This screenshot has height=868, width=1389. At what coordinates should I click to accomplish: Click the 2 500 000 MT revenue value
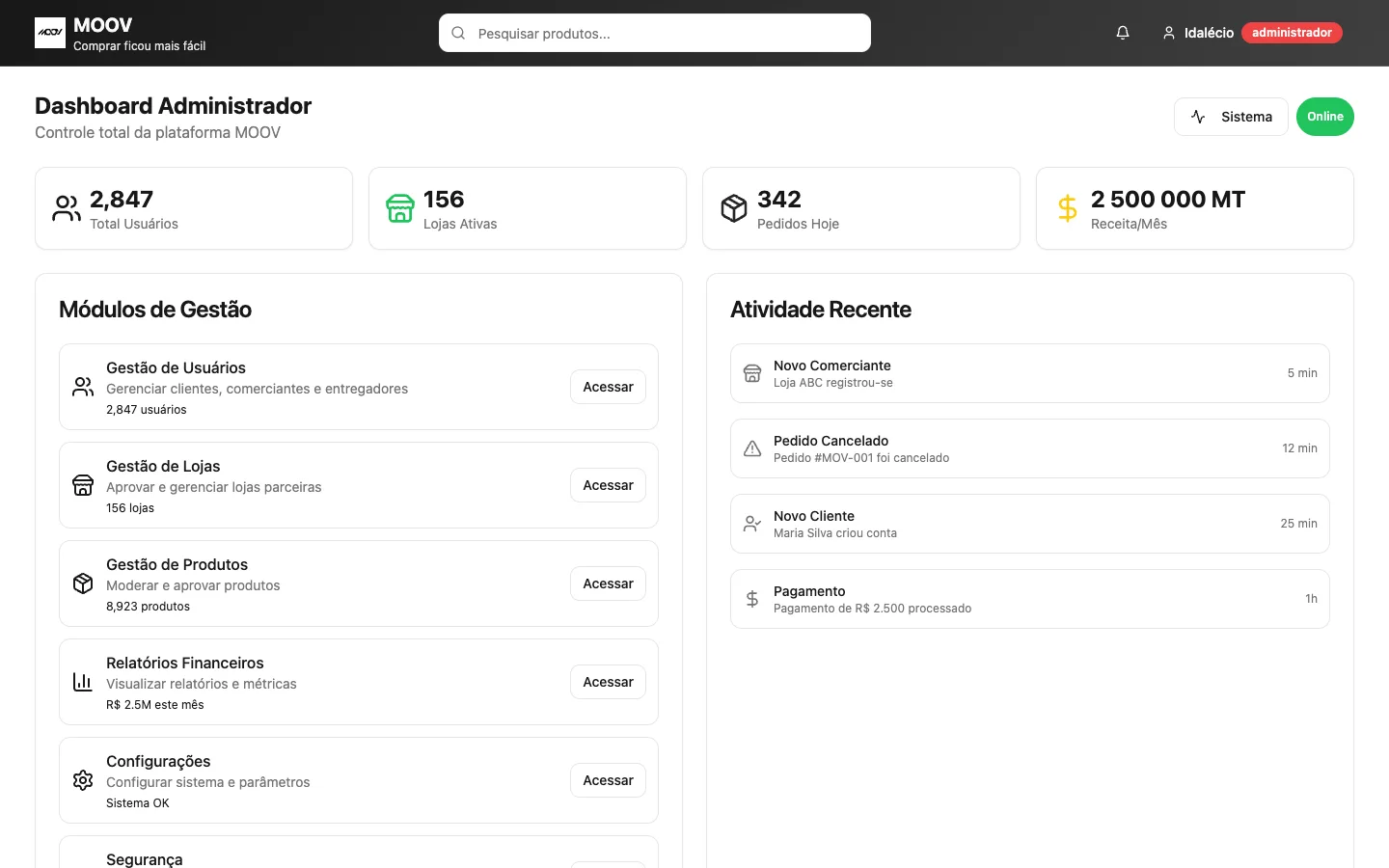click(1168, 200)
